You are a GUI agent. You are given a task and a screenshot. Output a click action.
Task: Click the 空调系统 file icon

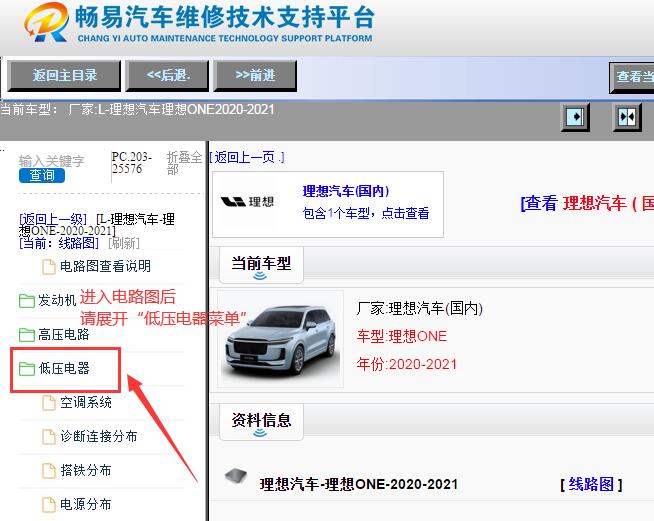click(49, 403)
